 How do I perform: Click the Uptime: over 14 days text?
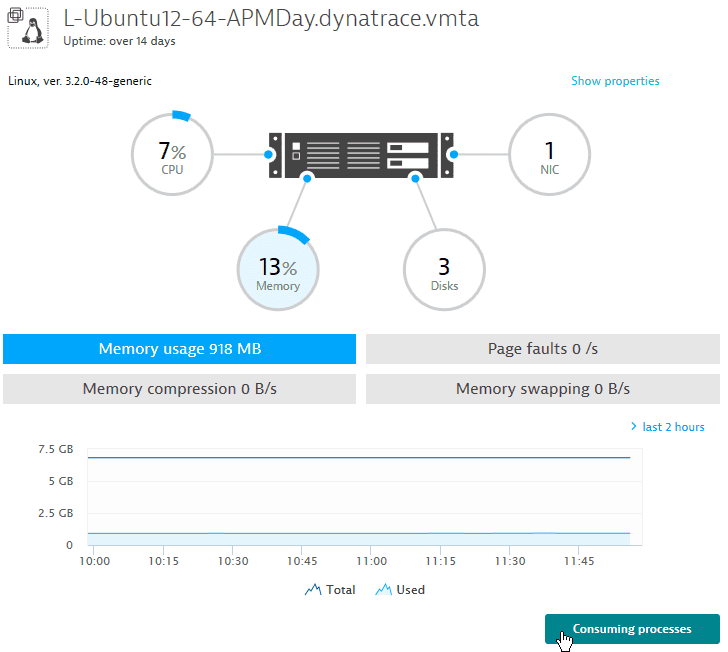point(119,41)
